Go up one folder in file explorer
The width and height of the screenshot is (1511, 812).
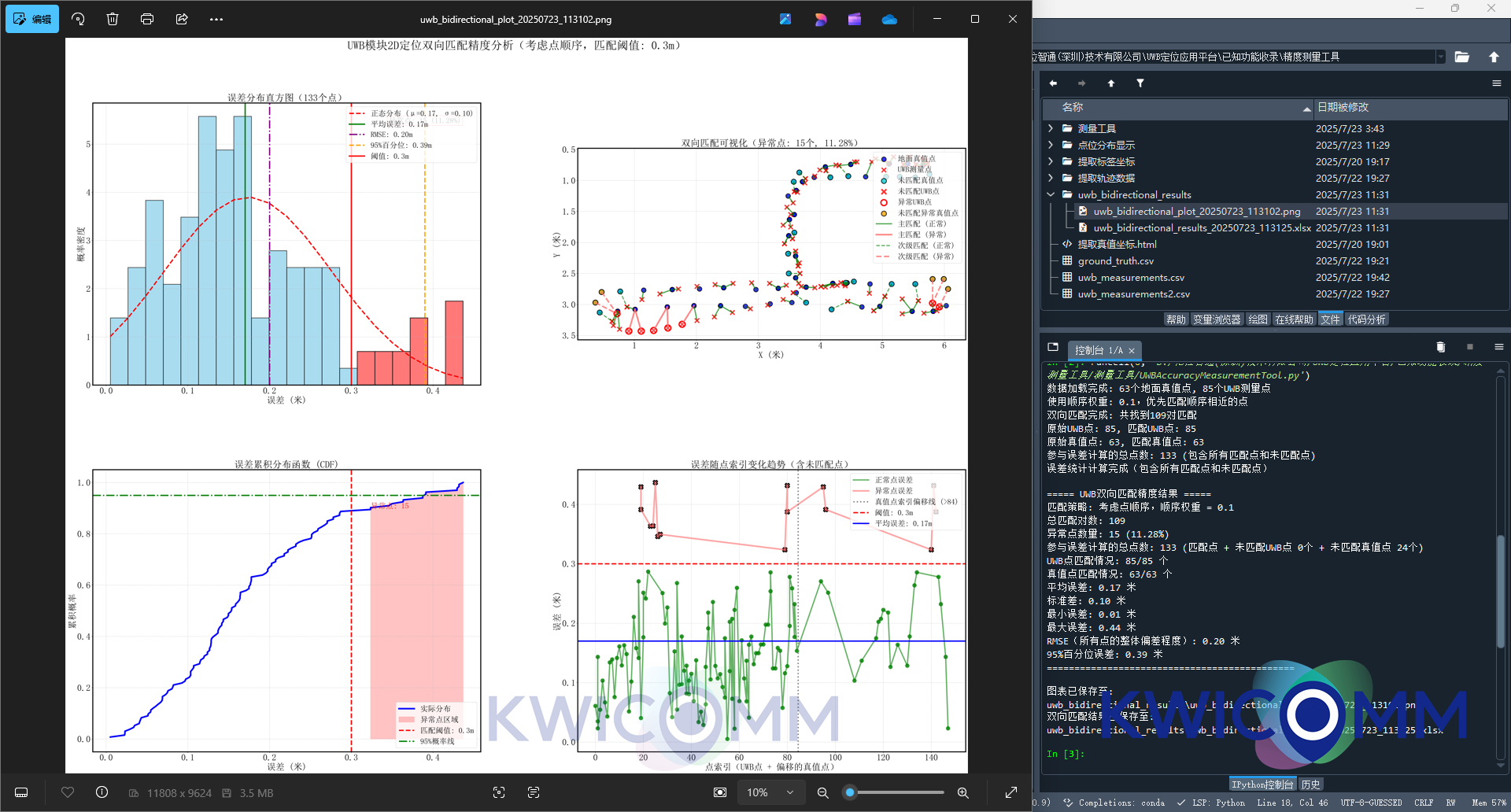[x=1111, y=83]
